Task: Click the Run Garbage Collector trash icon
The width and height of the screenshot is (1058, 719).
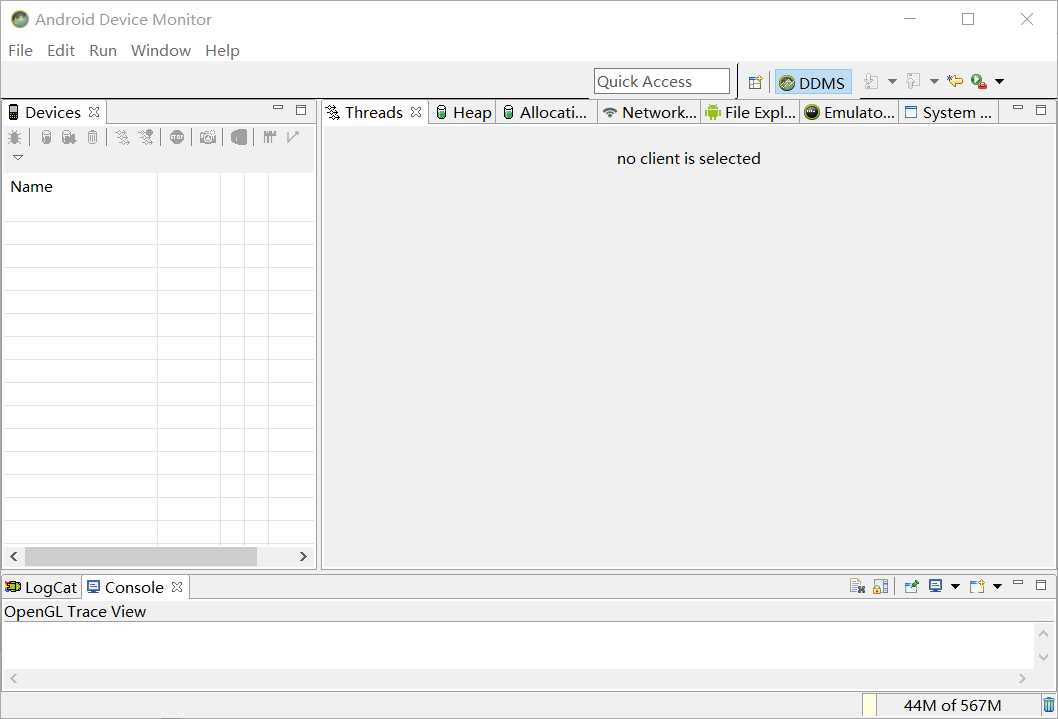Action: click(x=1049, y=705)
